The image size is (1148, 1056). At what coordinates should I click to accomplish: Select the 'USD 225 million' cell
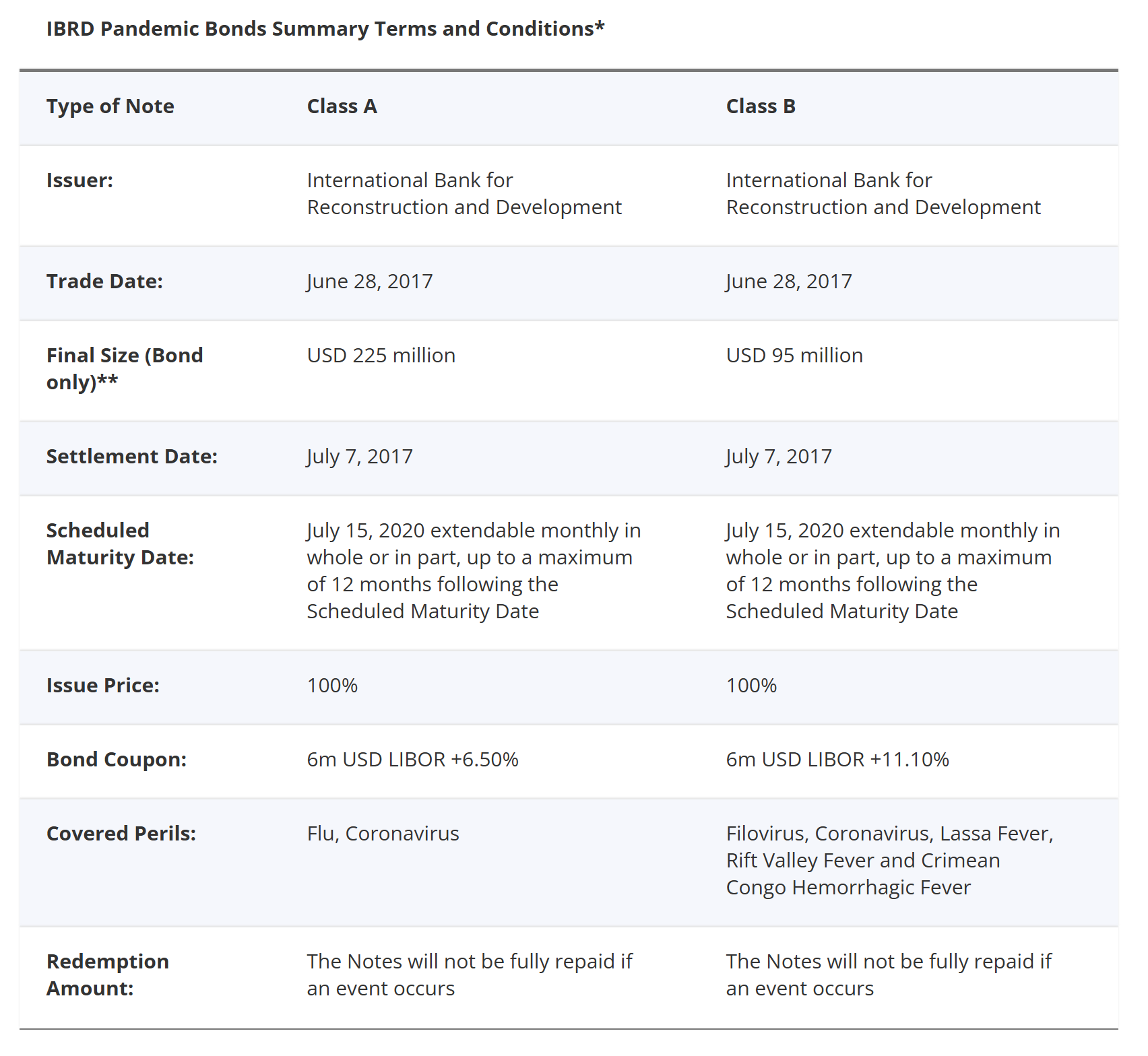click(x=381, y=356)
